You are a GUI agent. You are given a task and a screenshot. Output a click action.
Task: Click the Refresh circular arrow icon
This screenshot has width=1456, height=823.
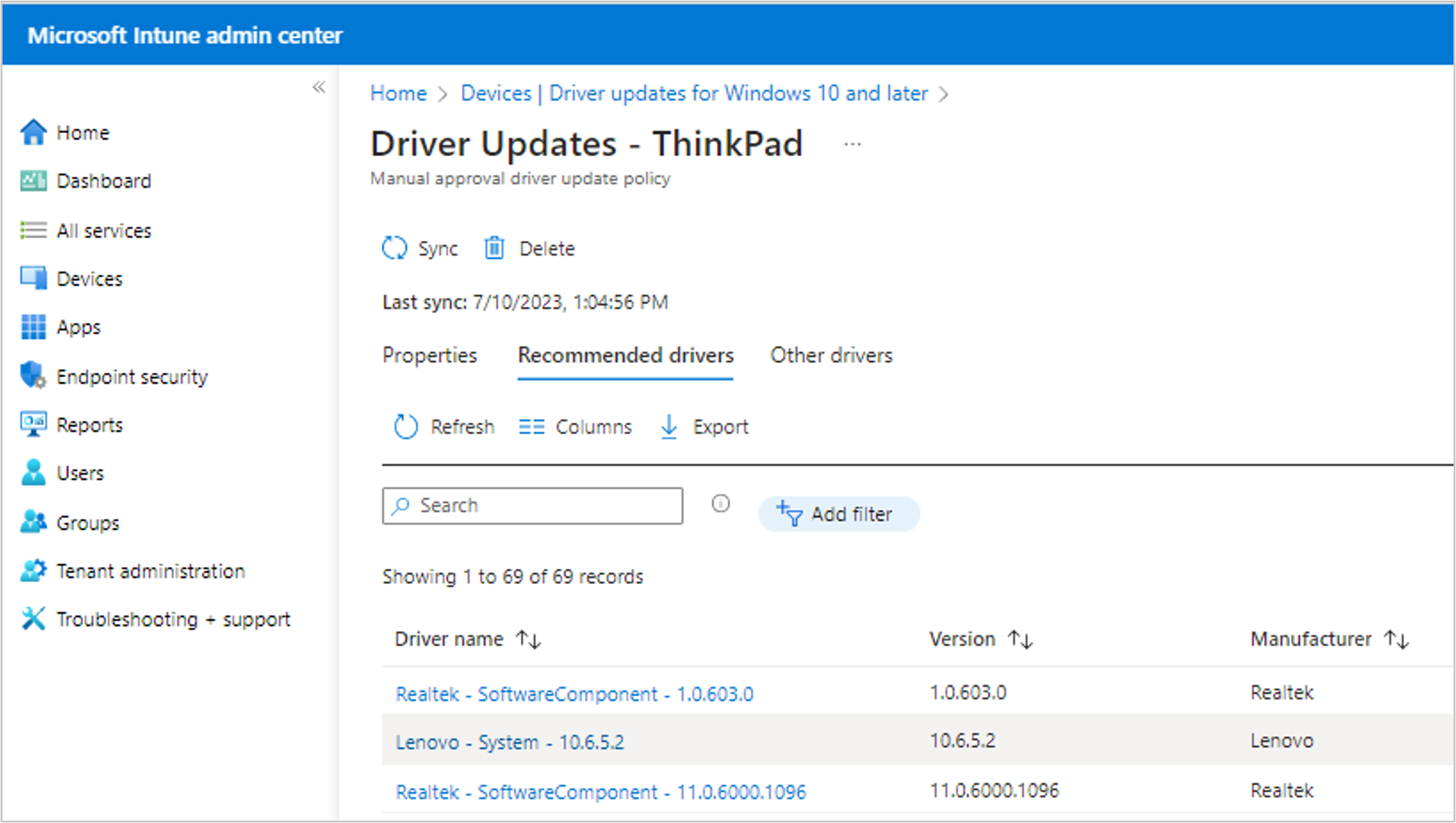(x=405, y=427)
